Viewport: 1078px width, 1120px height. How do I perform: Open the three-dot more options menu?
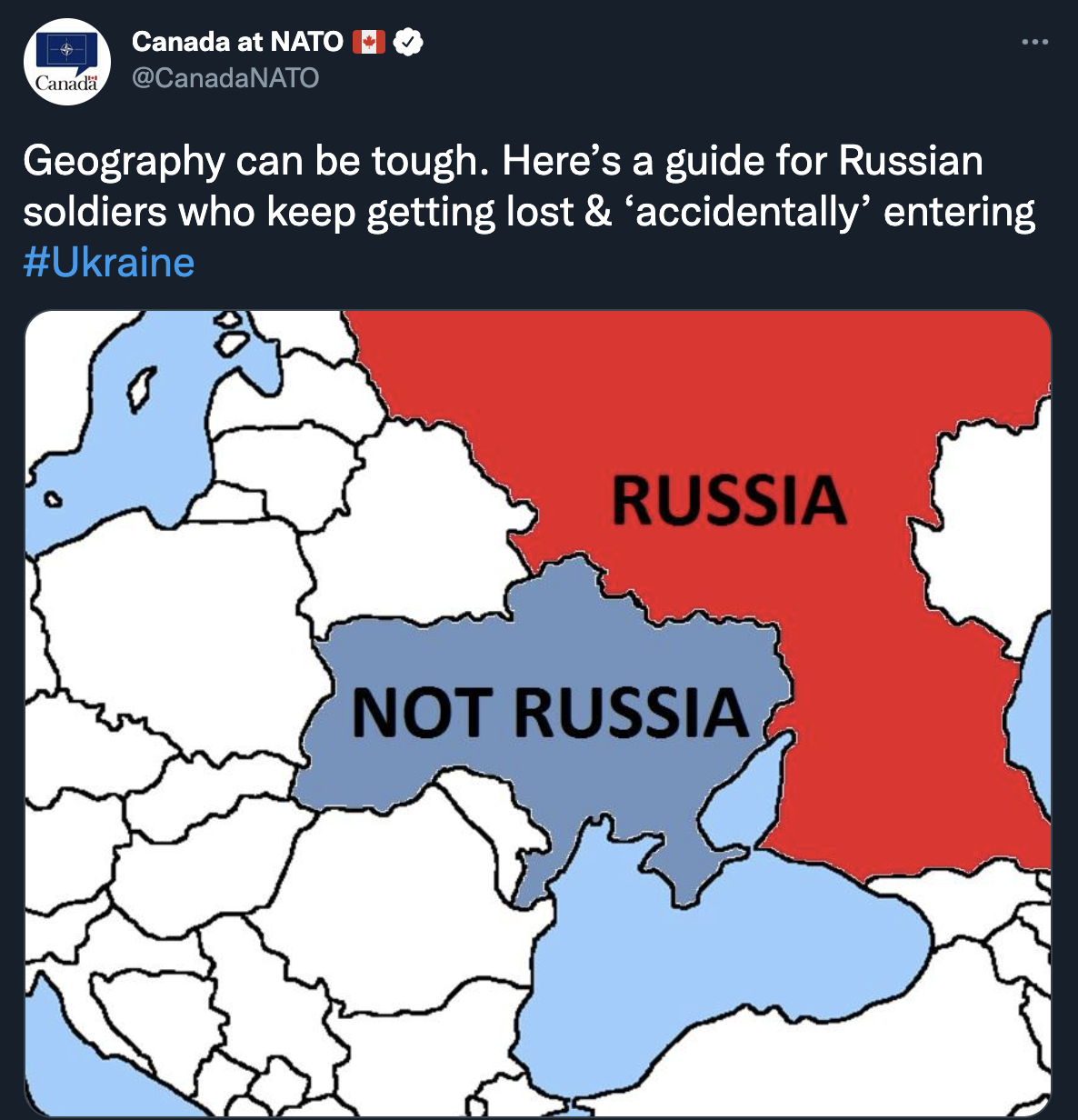[x=1034, y=42]
